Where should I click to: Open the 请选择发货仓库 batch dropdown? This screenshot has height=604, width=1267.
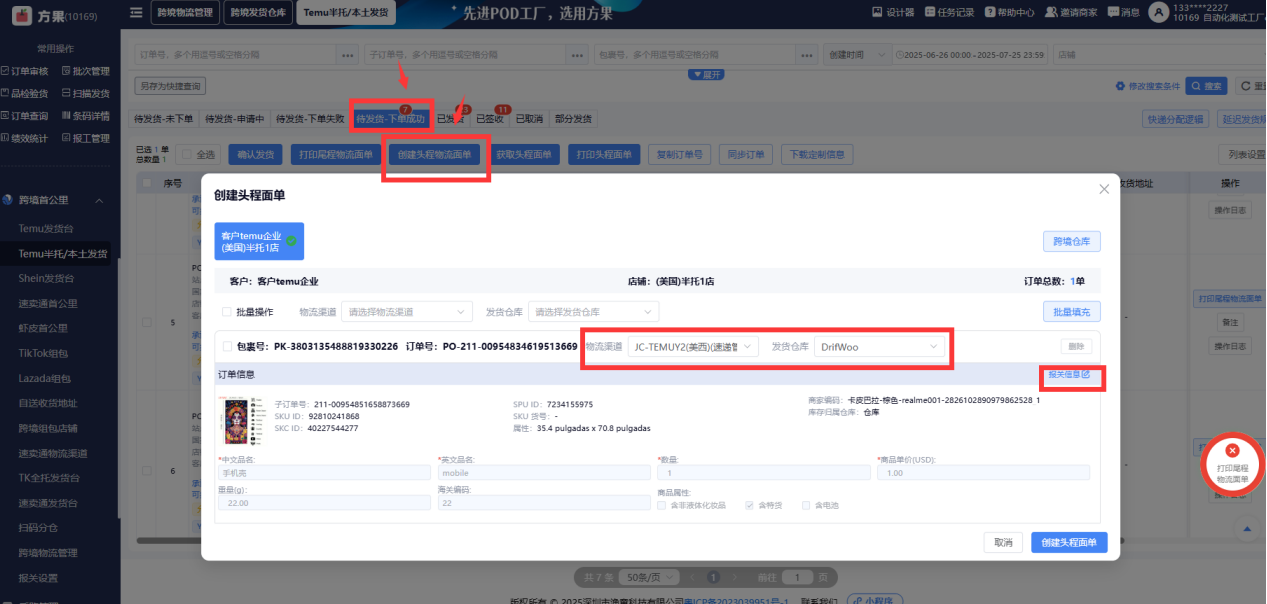(592, 312)
